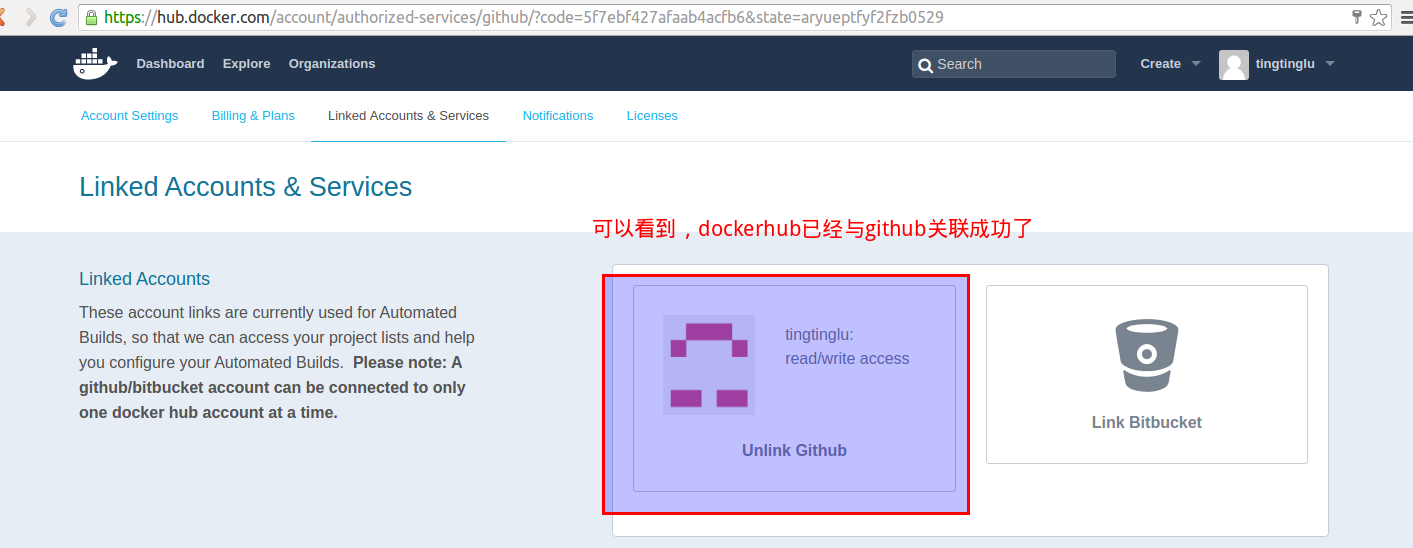Image resolution: width=1413 pixels, height=548 pixels.
Task: Focus the Docker Hub search field
Action: (1013, 64)
